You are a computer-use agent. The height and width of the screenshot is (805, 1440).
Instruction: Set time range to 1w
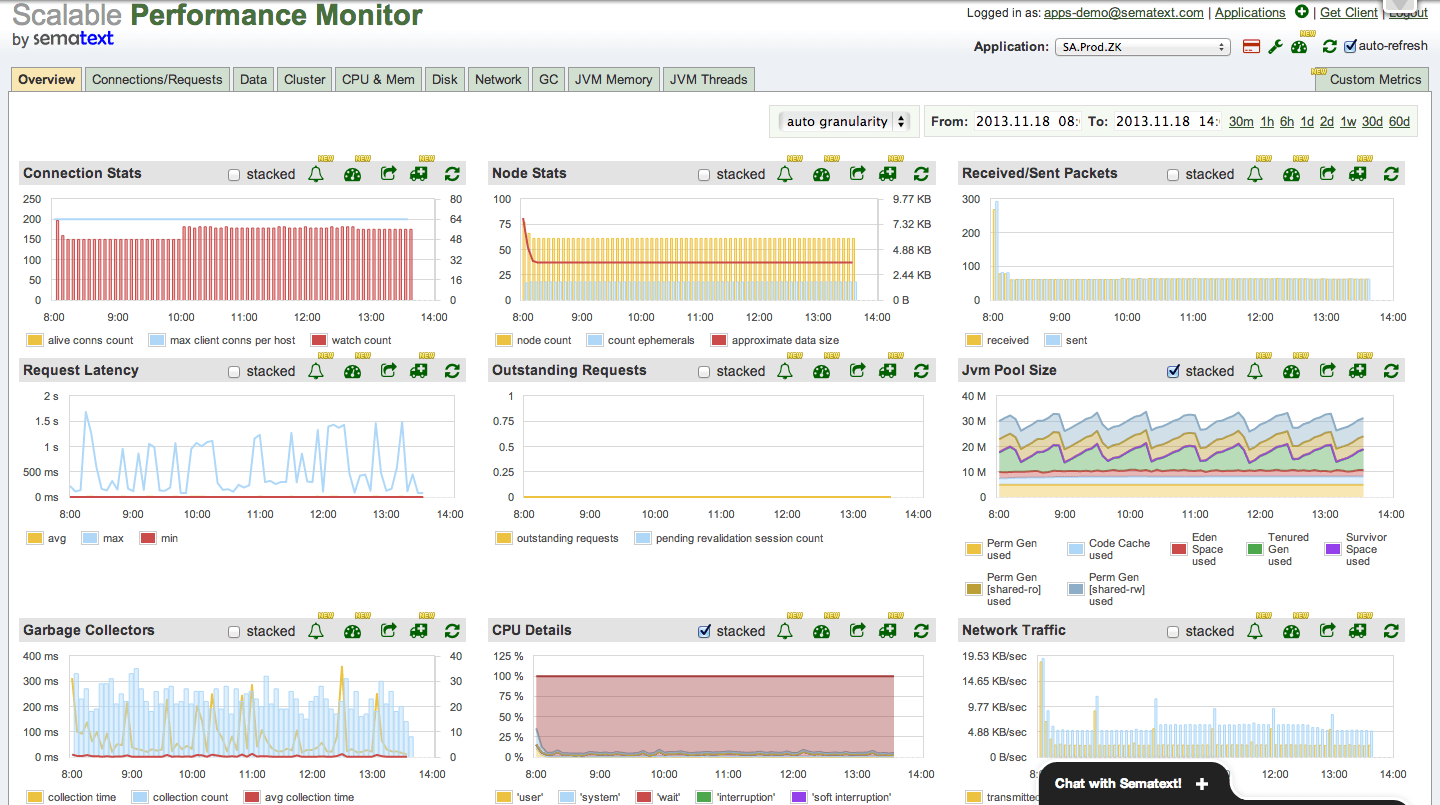coord(1348,122)
